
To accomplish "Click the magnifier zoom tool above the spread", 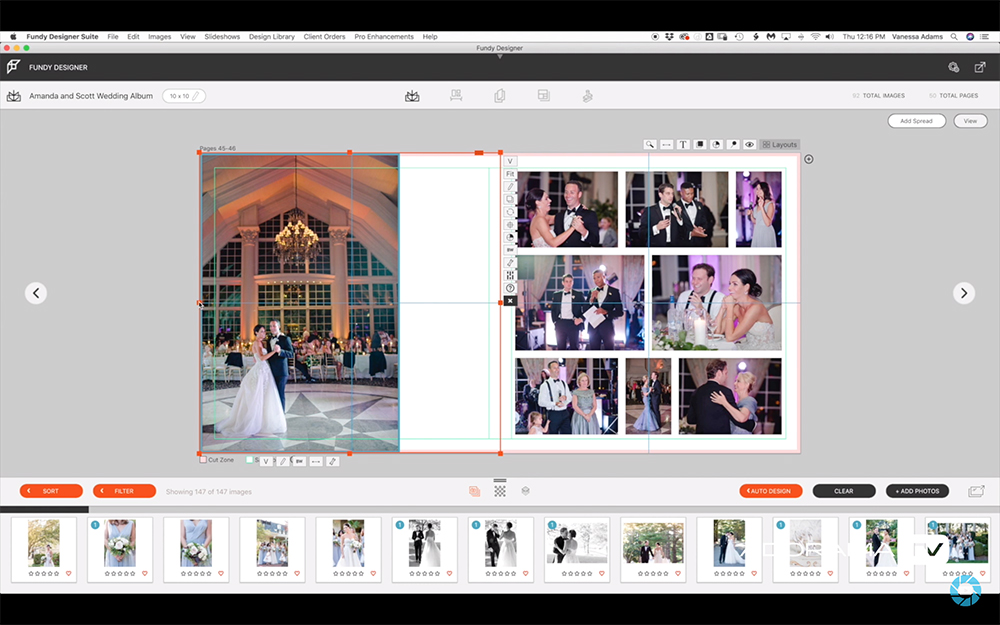I will [x=650, y=145].
